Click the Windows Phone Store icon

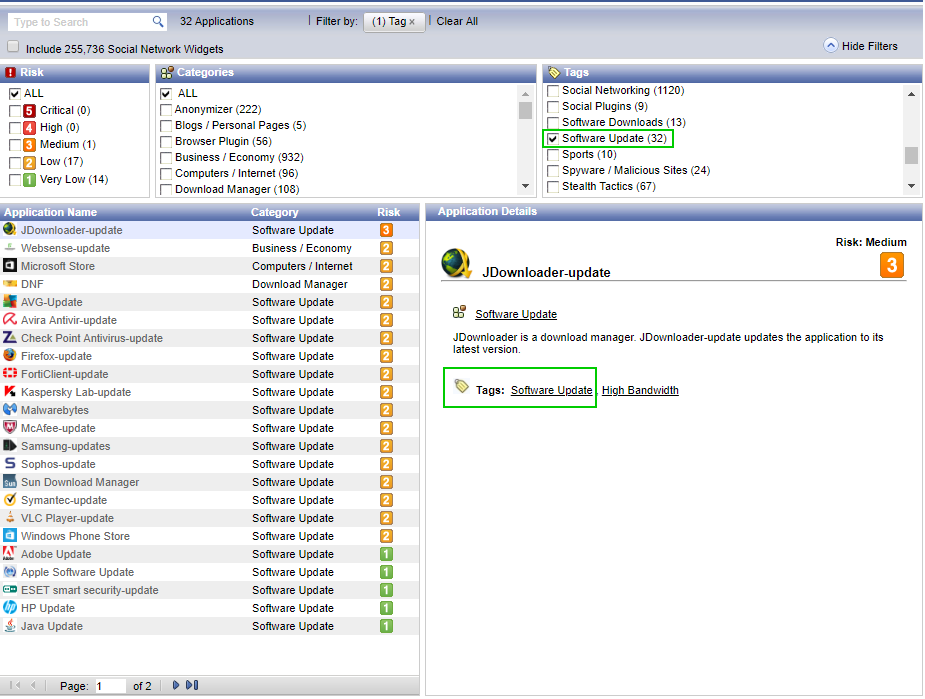9,536
